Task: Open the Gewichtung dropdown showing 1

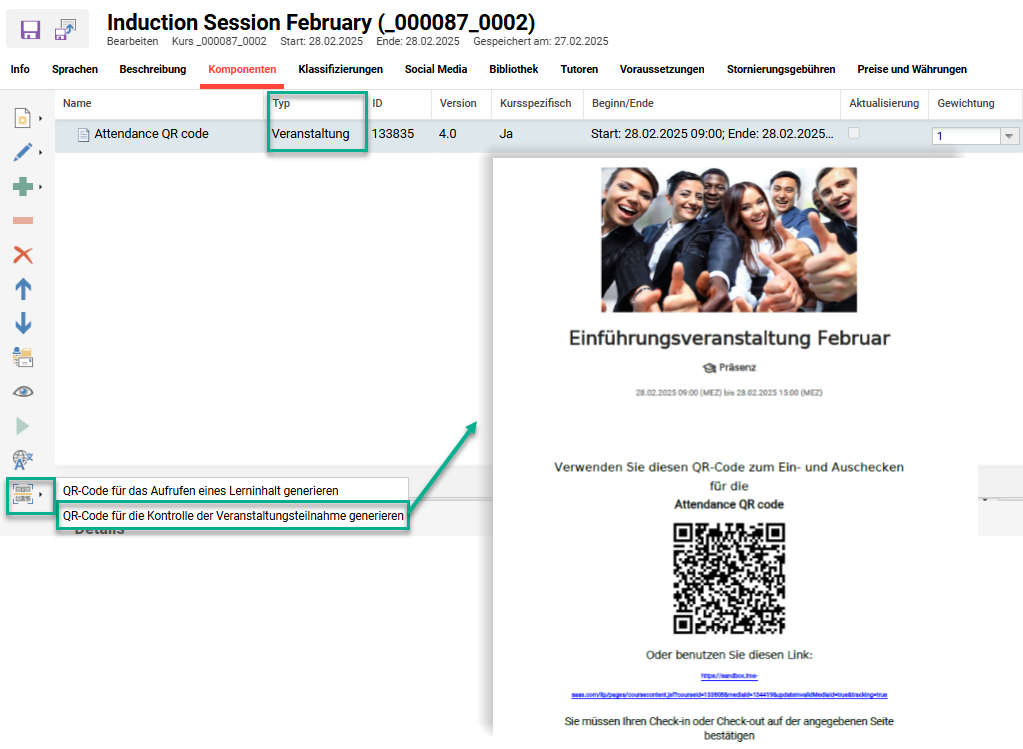Action: pyautogui.click(x=1009, y=136)
